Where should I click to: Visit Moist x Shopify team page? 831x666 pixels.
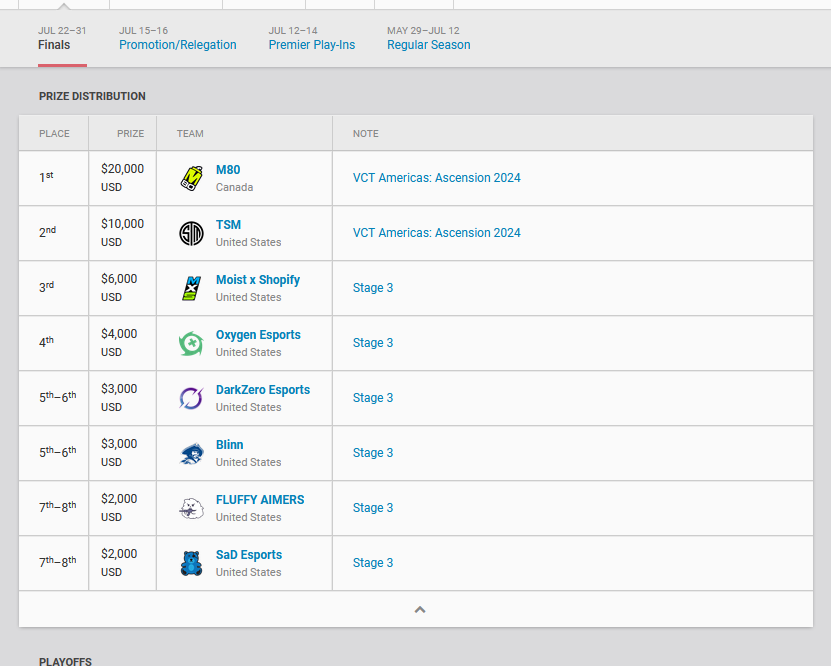(258, 280)
